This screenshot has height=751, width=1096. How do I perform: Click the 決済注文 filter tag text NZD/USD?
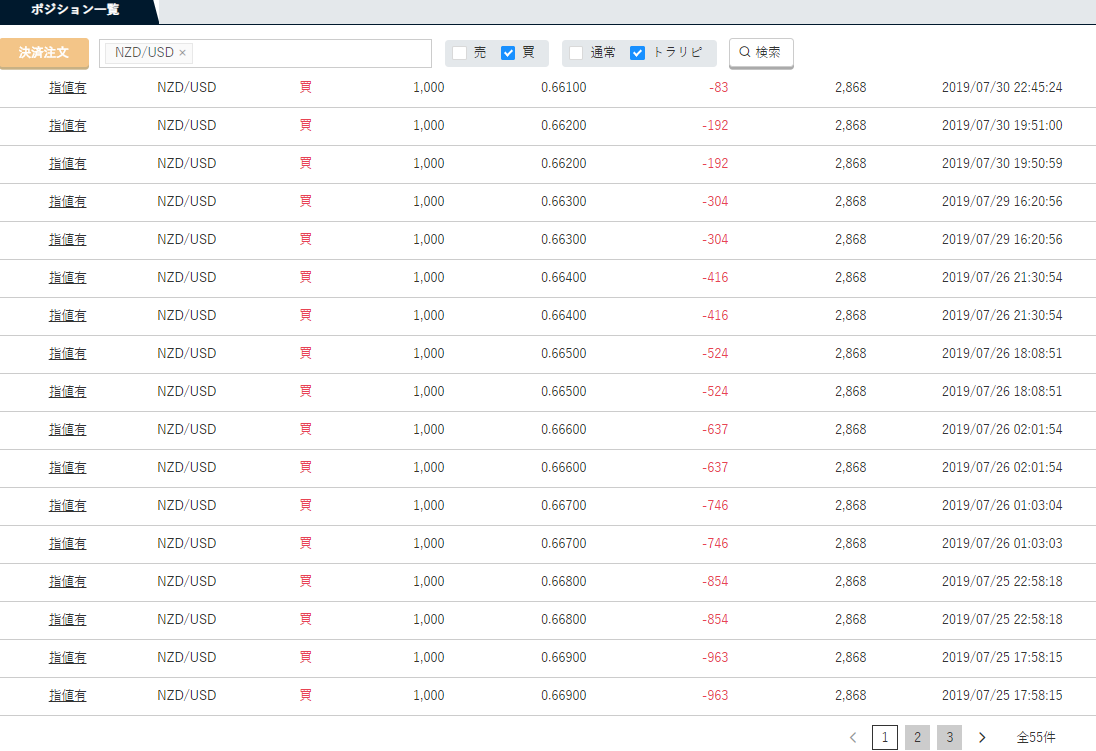click(144, 53)
